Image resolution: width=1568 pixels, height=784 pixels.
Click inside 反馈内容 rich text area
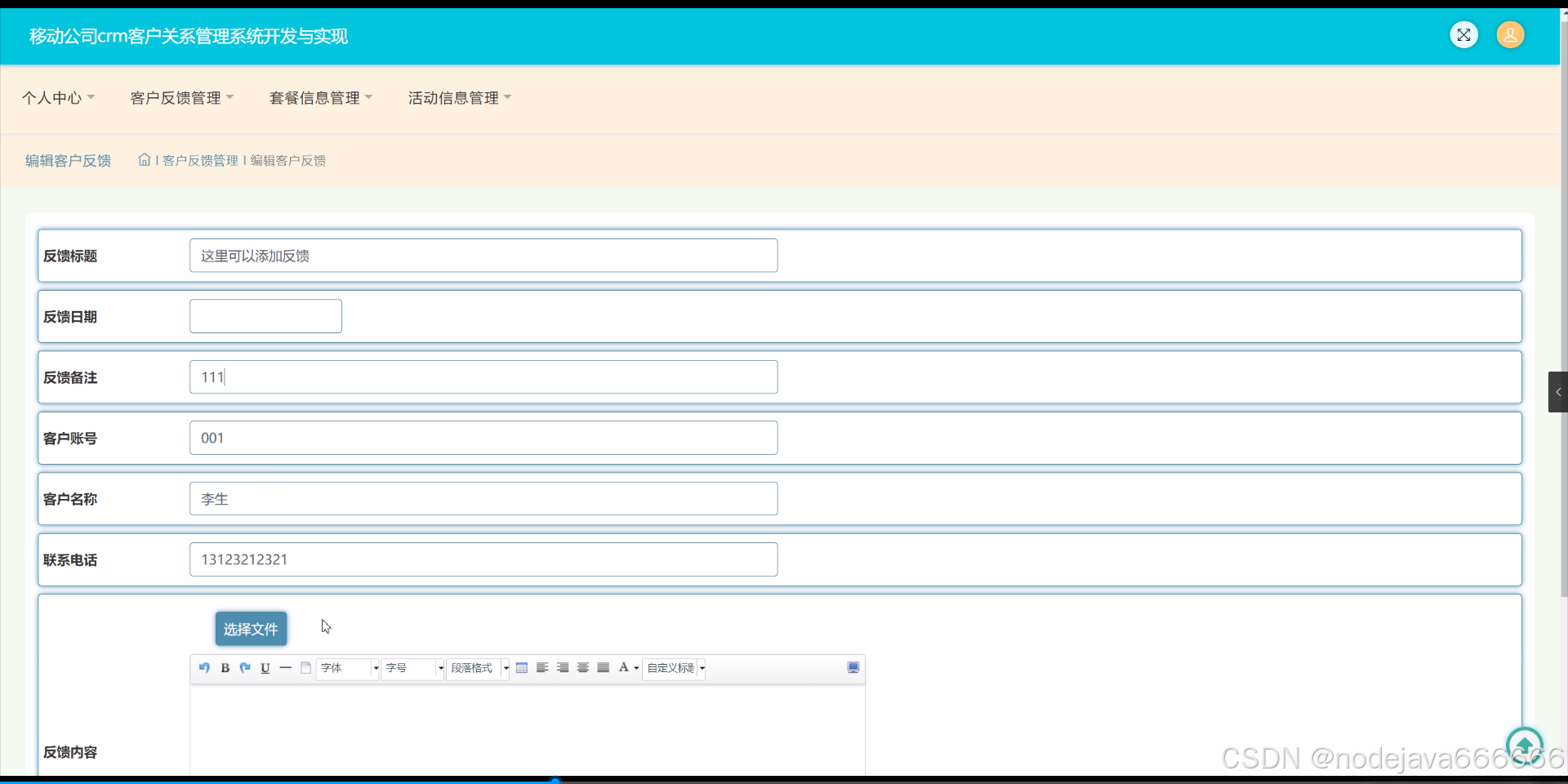[x=528, y=730]
